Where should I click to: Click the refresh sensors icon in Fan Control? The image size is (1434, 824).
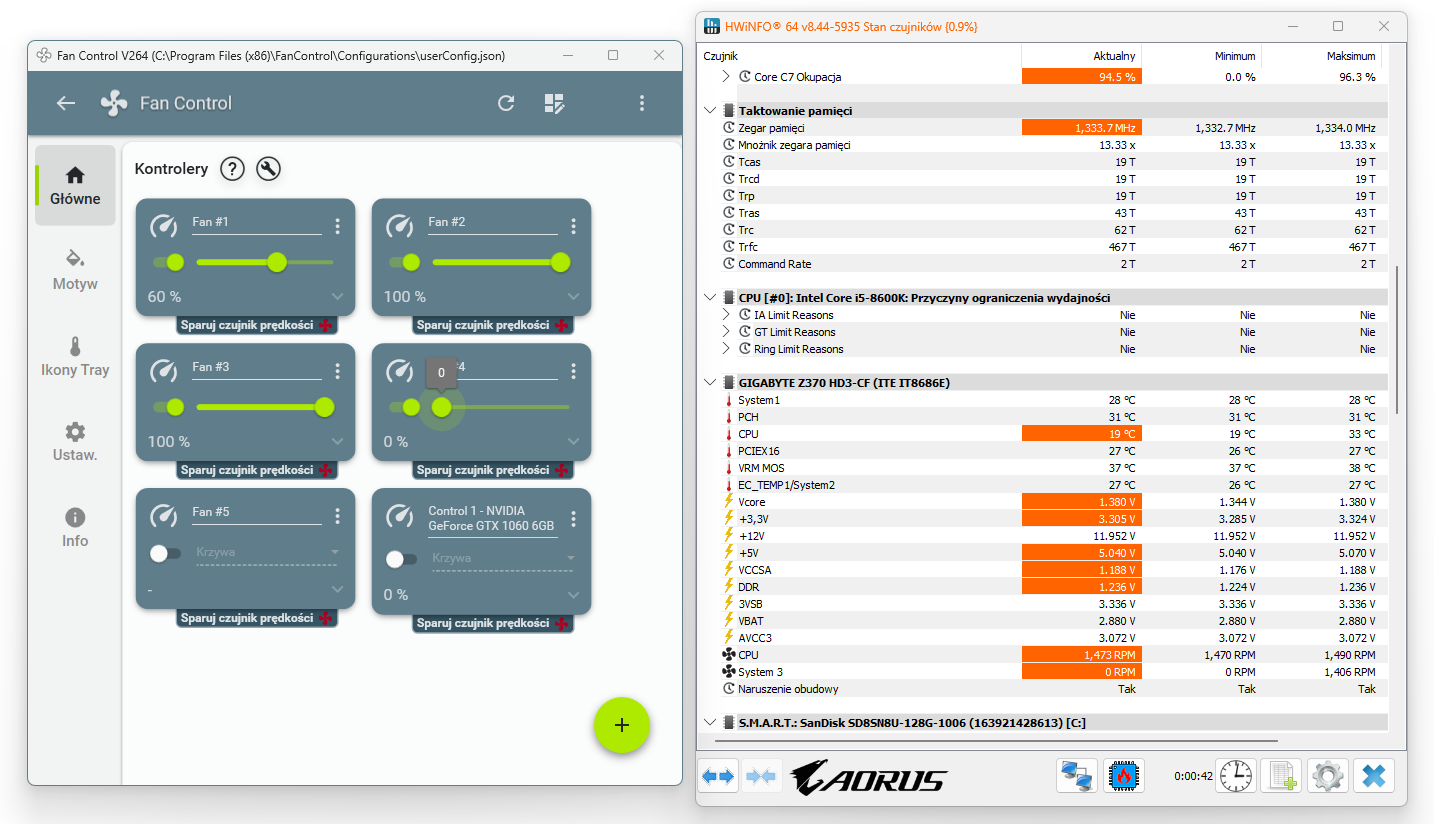point(506,103)
